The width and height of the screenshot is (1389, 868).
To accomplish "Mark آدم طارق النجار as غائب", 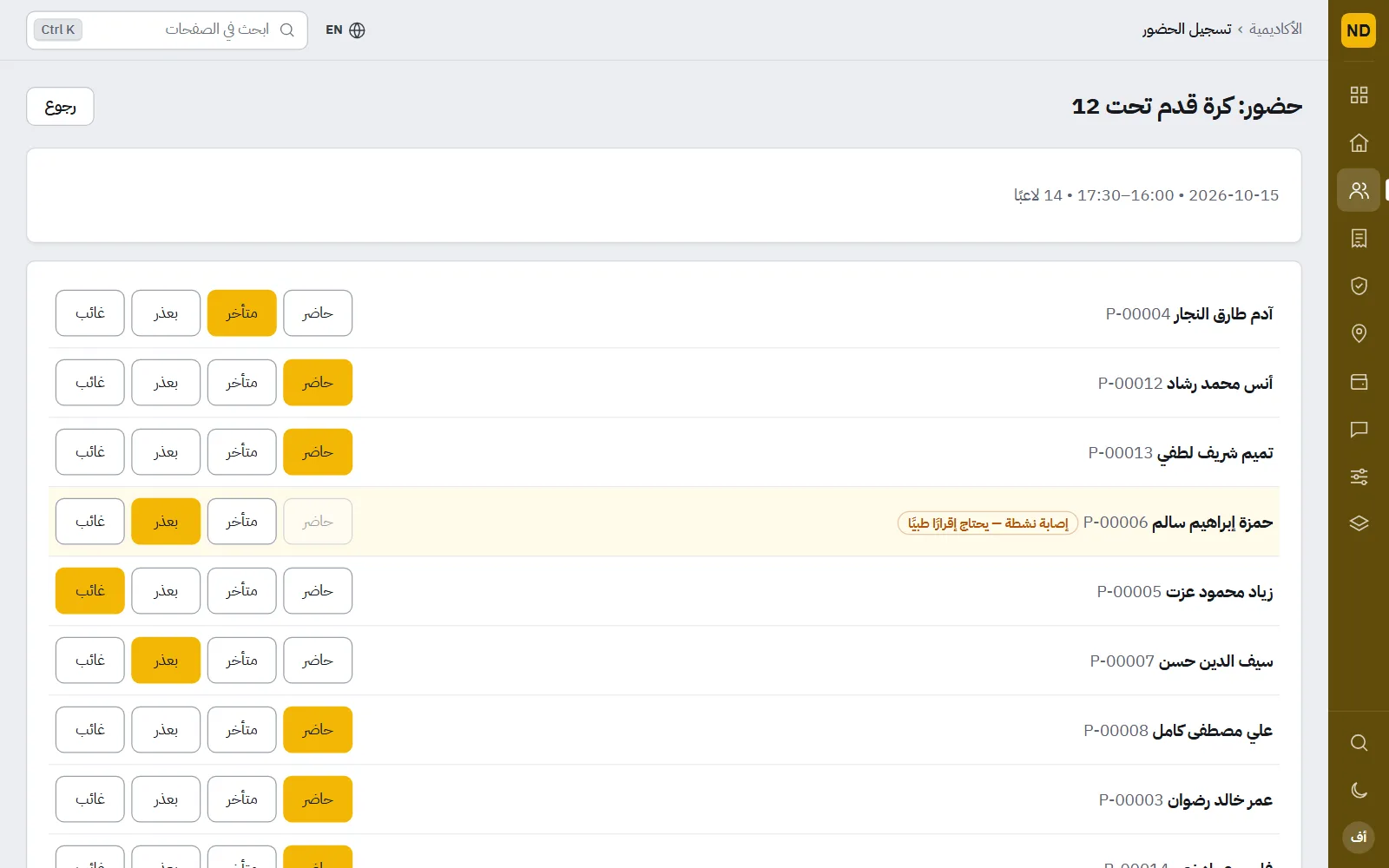I will [x=90, y=313].
